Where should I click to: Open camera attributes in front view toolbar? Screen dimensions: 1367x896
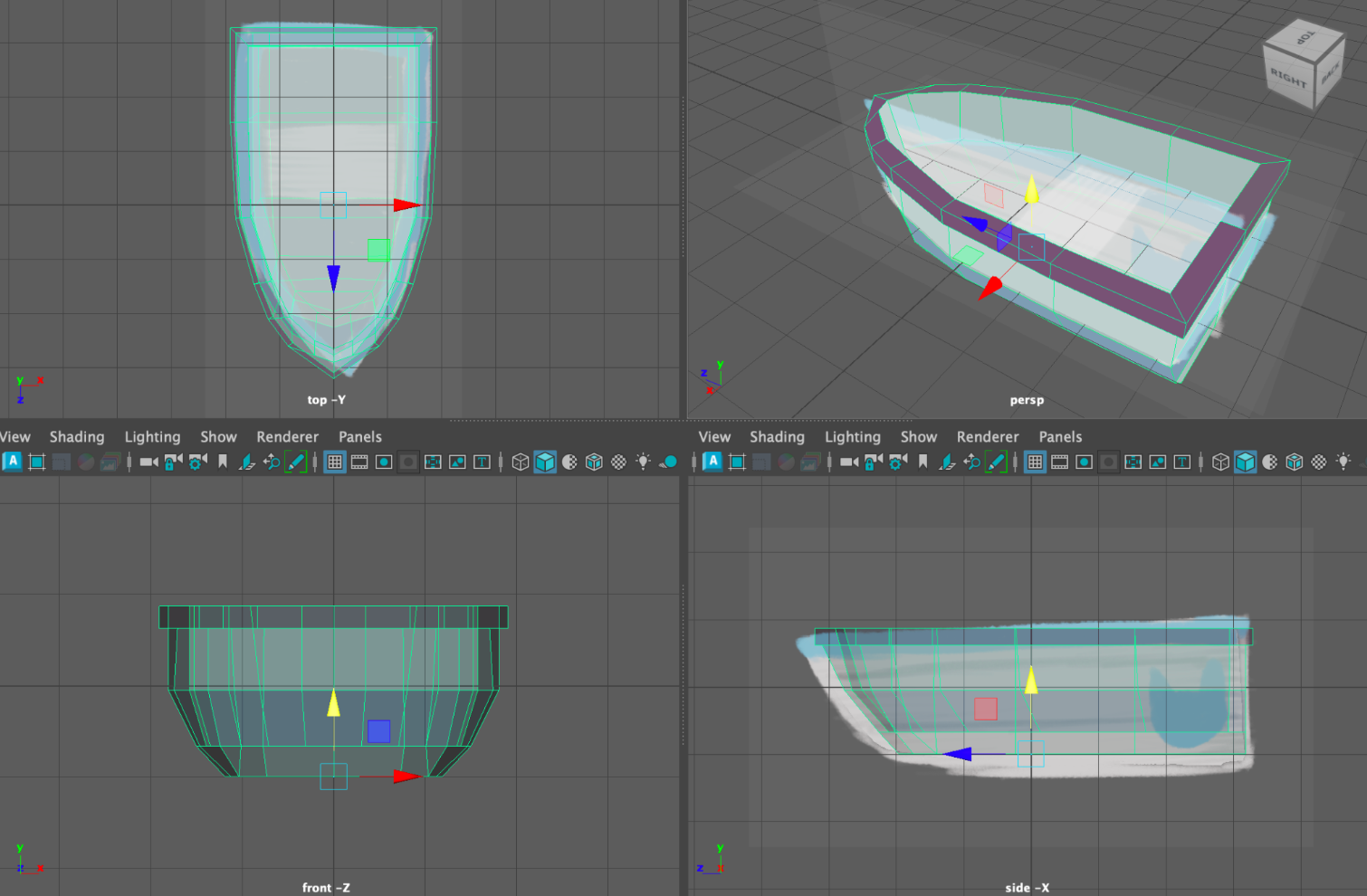[x=197, y=462]
